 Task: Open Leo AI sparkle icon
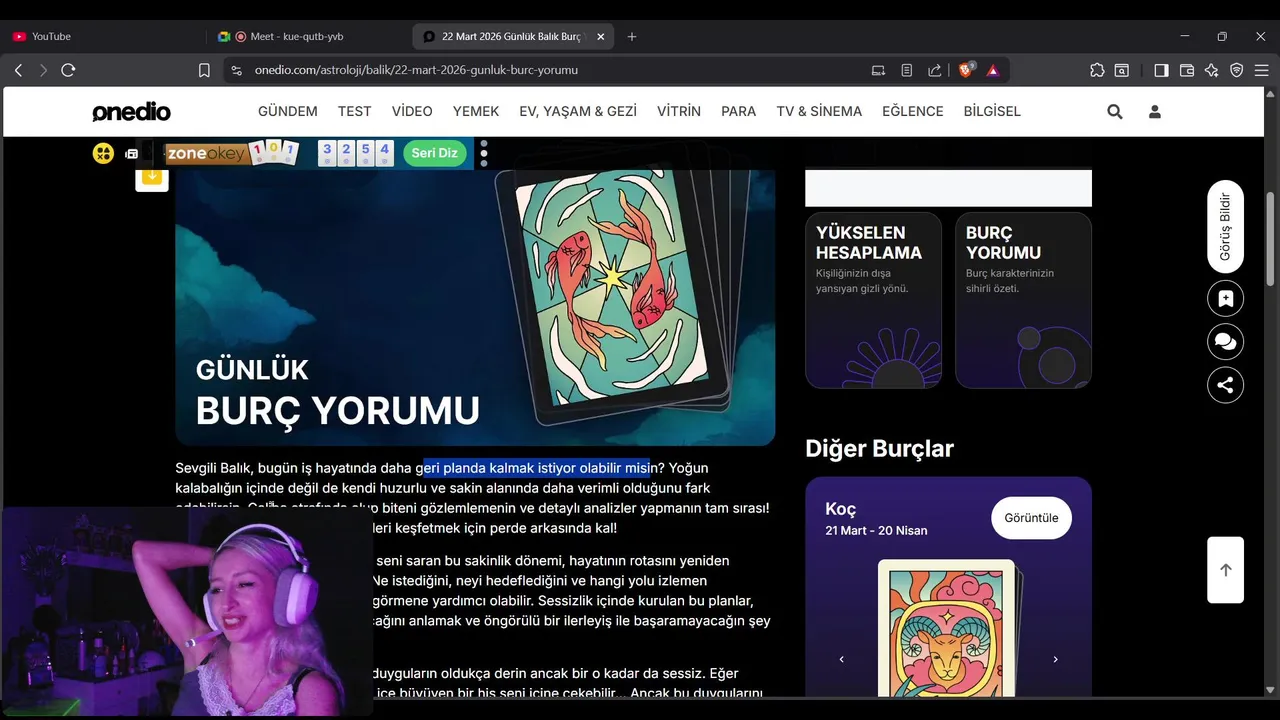pos(1212,70)
